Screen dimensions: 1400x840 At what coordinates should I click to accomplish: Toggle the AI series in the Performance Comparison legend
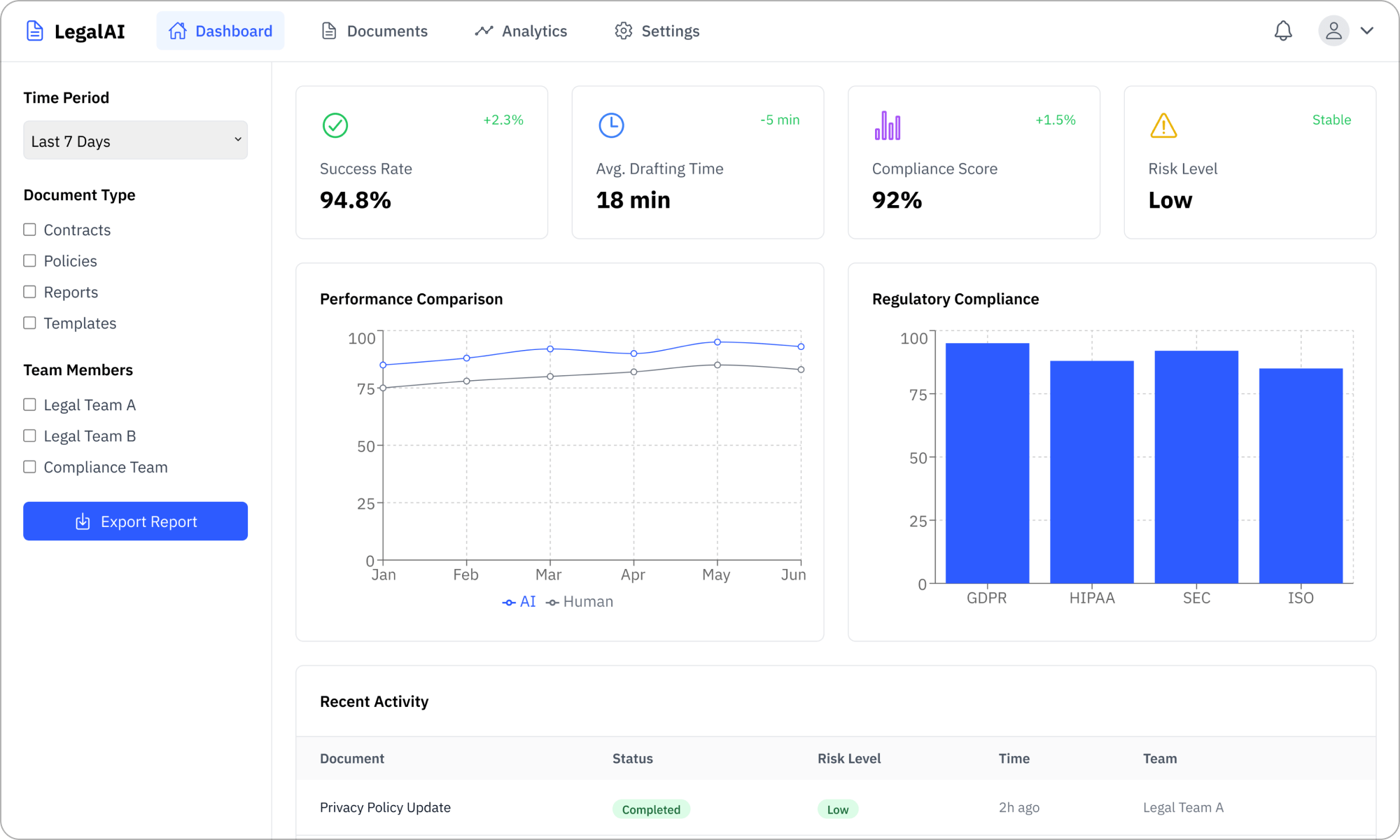(519, 601)
